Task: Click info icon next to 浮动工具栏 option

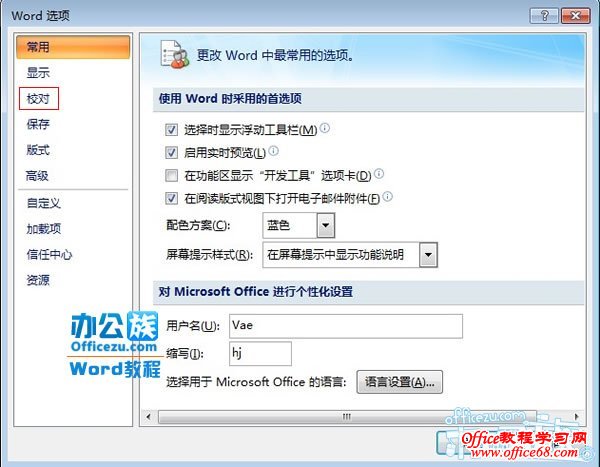Action: point(324,128)
